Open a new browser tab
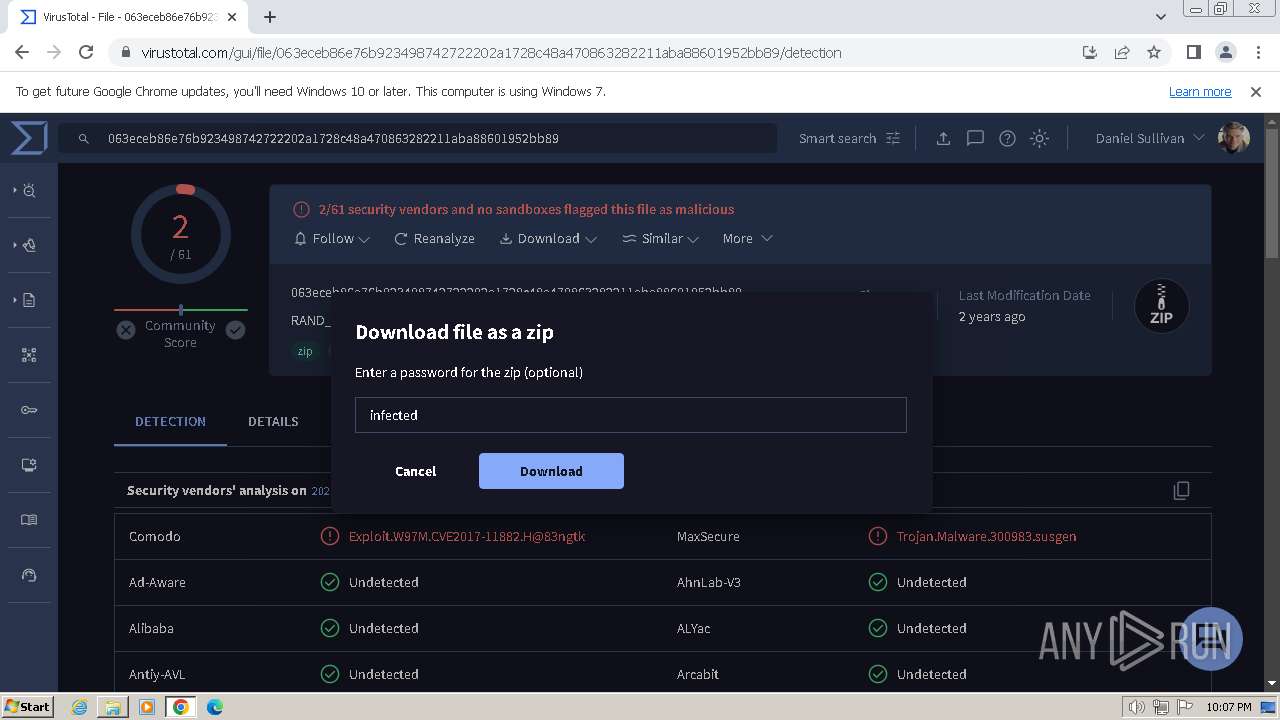Viewport: 1280px width, 720px height. pos(270,16)
